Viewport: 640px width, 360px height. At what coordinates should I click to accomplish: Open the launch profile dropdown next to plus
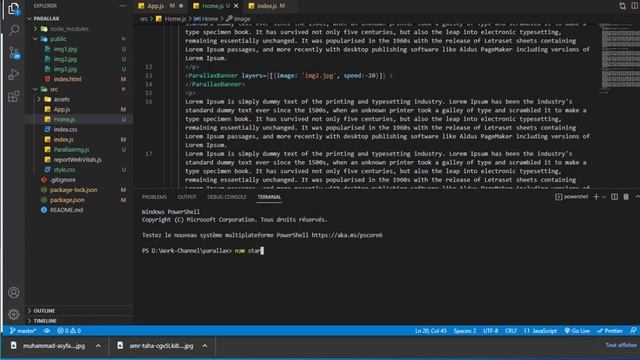[604, 197]
